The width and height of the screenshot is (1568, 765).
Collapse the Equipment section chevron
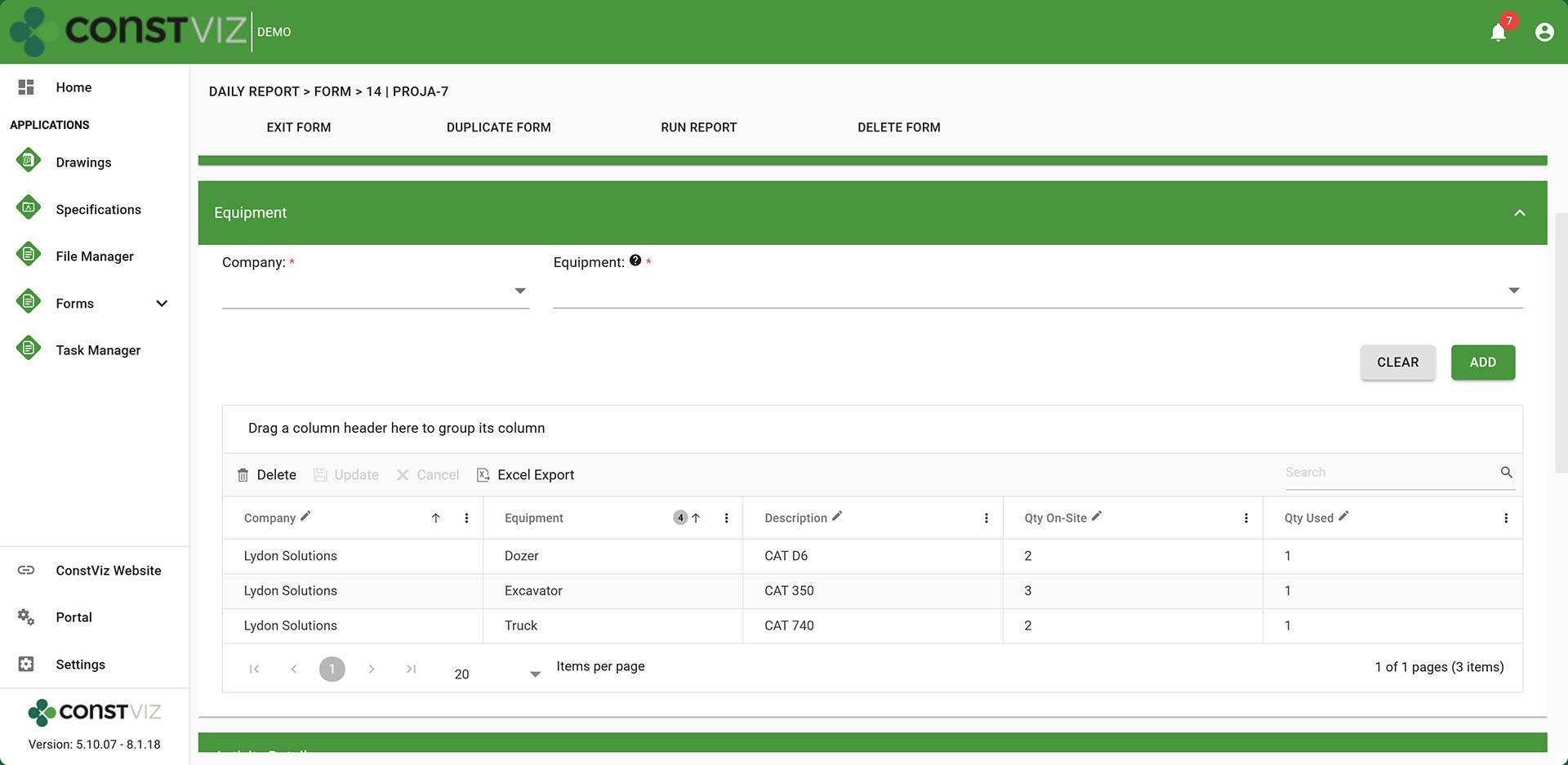1519,213
